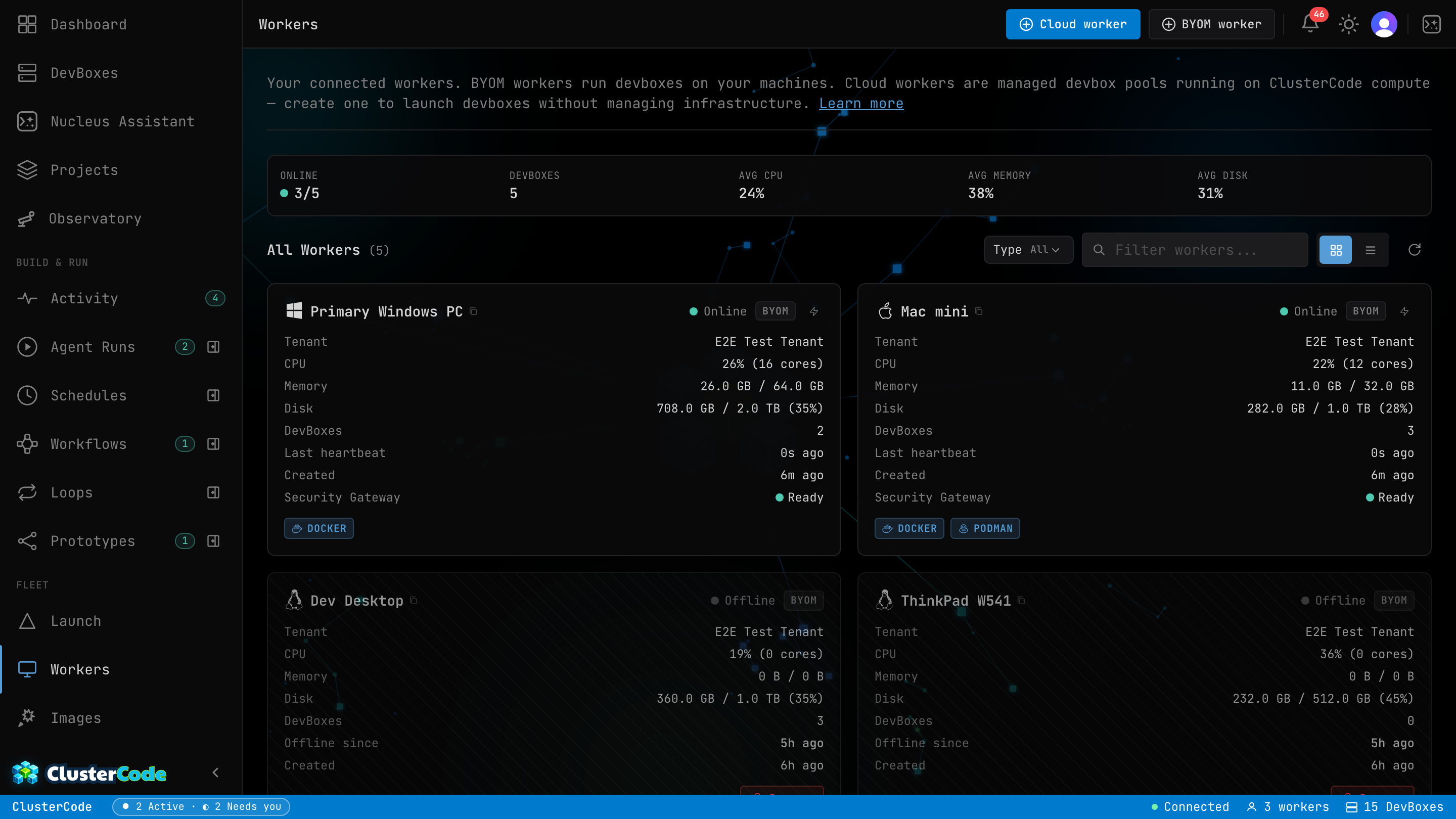The height and width of the screenshot is (819, 1456).
Task: Open the Dashboard page
Action: click(x=121, y=24)
